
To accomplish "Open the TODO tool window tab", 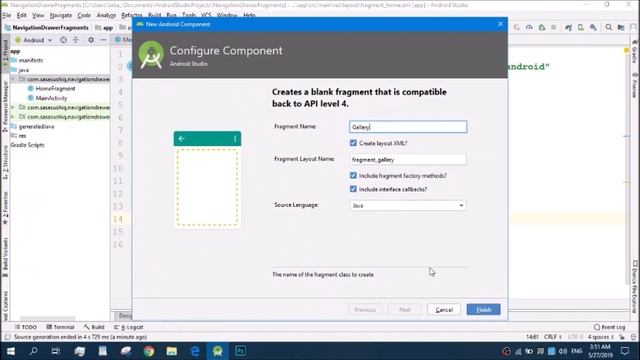I will pyautogui.click(x=26, y=327).
